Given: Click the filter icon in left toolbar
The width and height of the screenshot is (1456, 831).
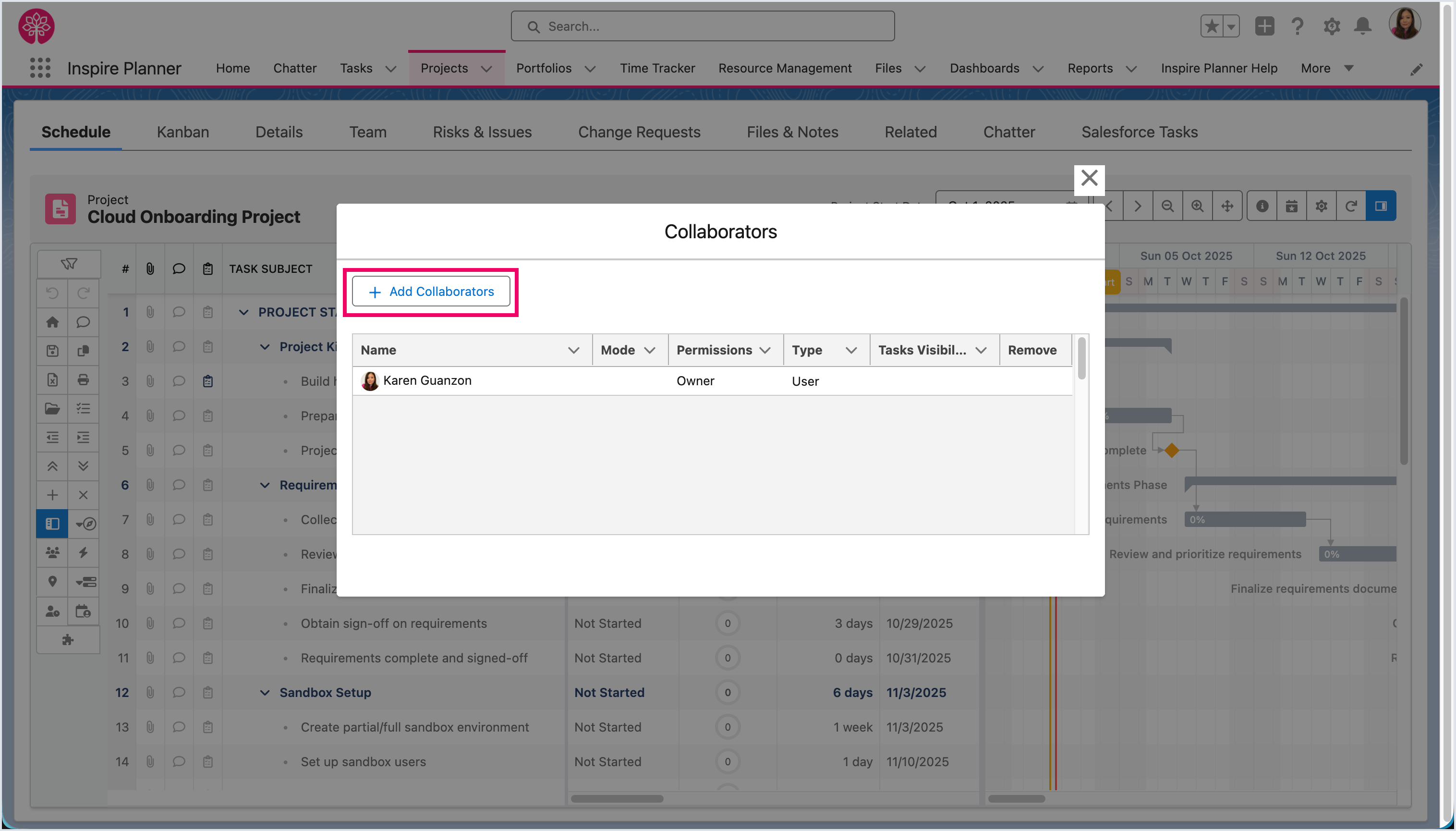Looking at the screenshot, I should (69, 264).
